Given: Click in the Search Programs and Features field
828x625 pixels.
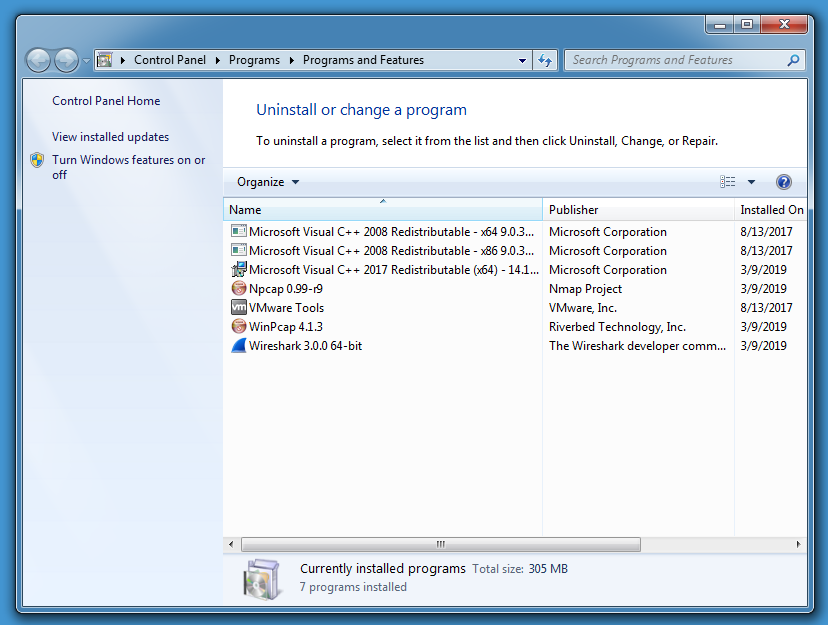Looking at the screenshot, I should click(675, 60).
